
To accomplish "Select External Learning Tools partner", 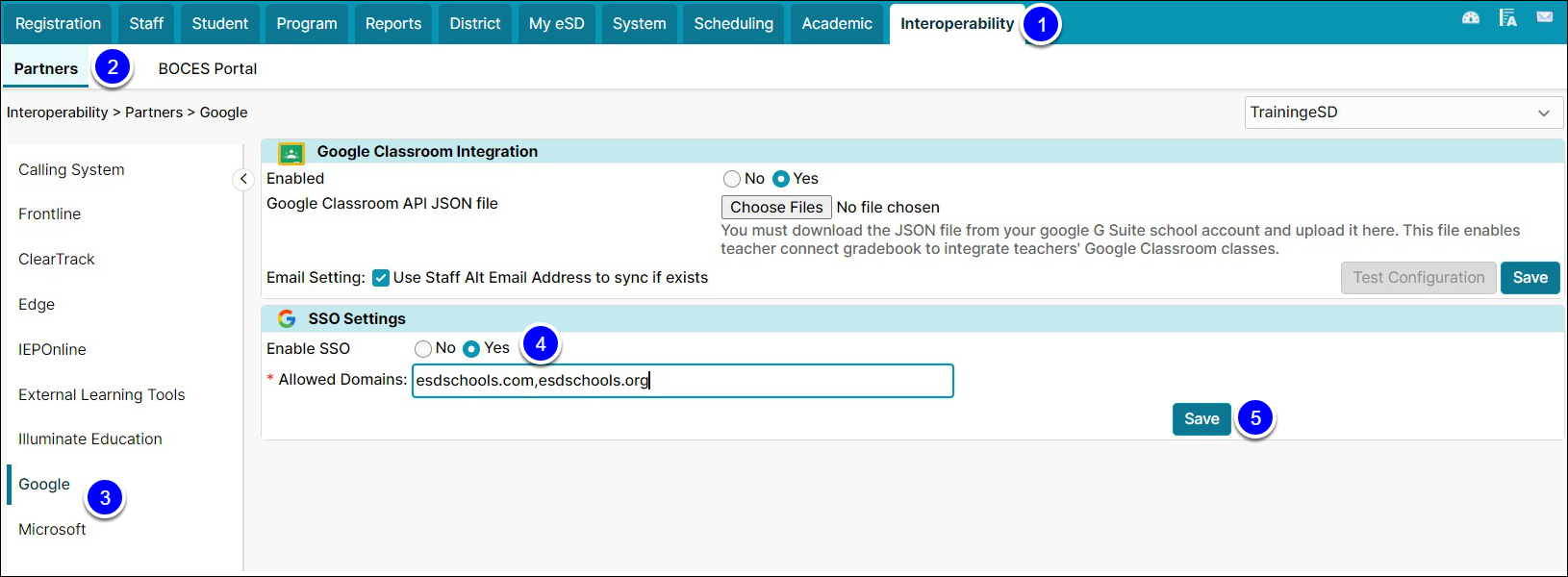I will coord(101,394).
